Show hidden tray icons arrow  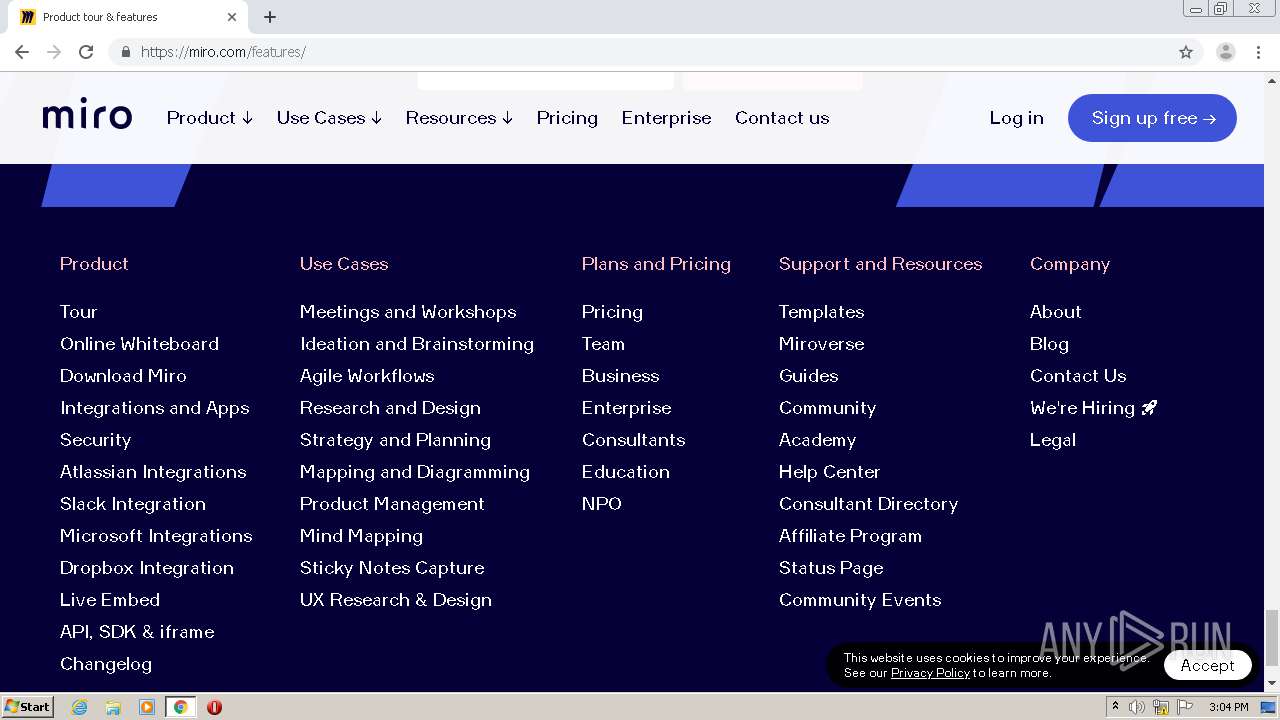pos(1115,707)
